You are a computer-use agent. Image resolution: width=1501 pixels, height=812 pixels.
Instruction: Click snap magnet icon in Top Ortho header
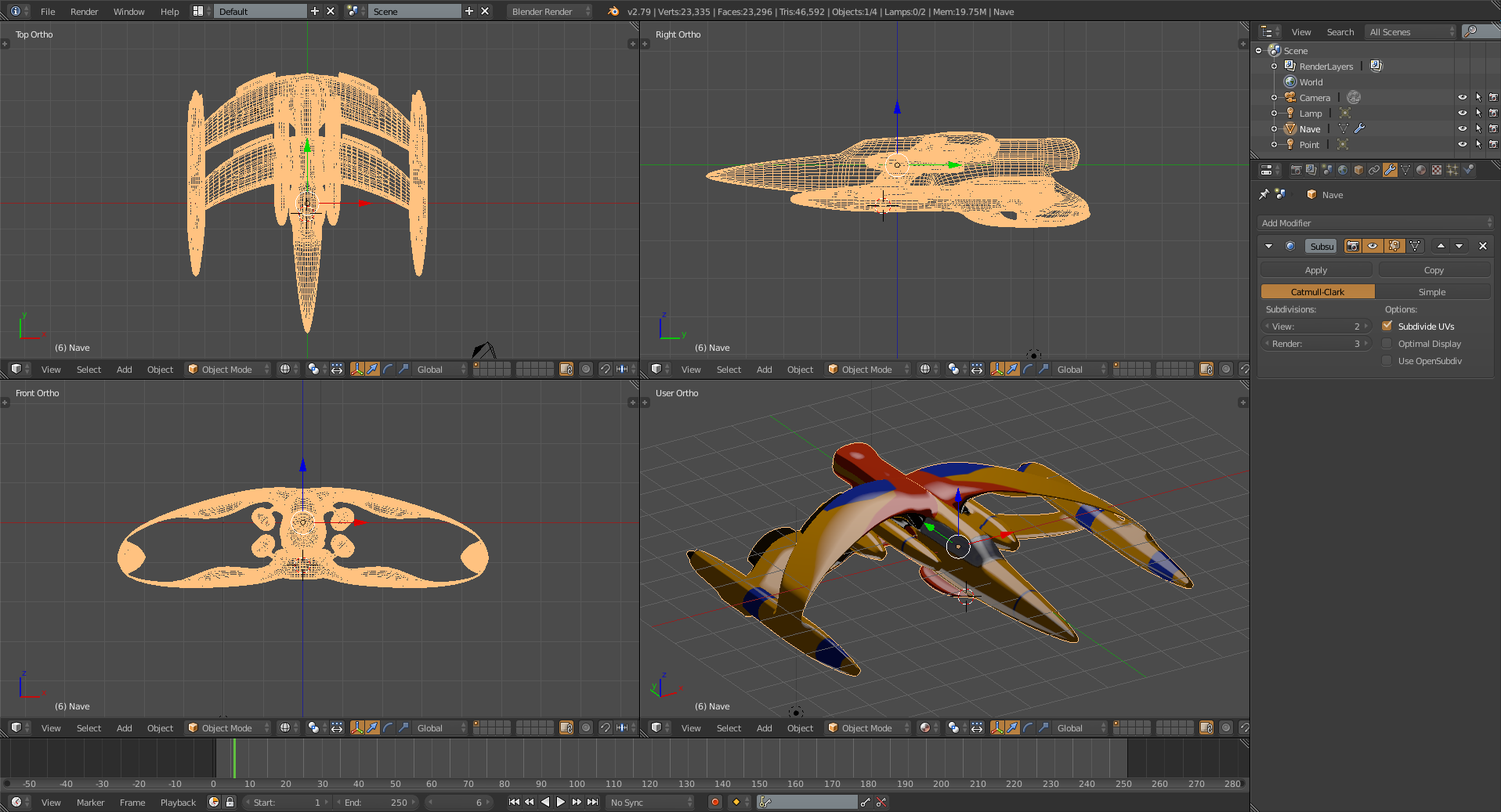pos(605,369)
